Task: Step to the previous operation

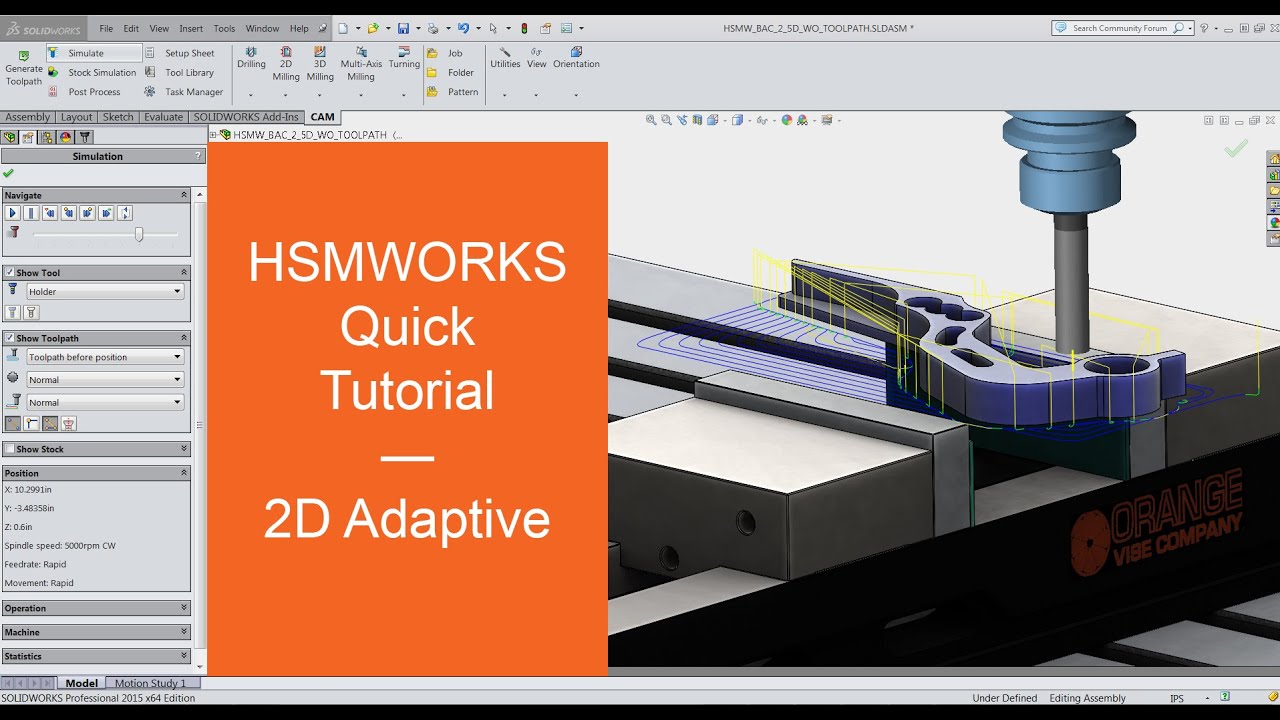Action: click(x=68, y=213)
